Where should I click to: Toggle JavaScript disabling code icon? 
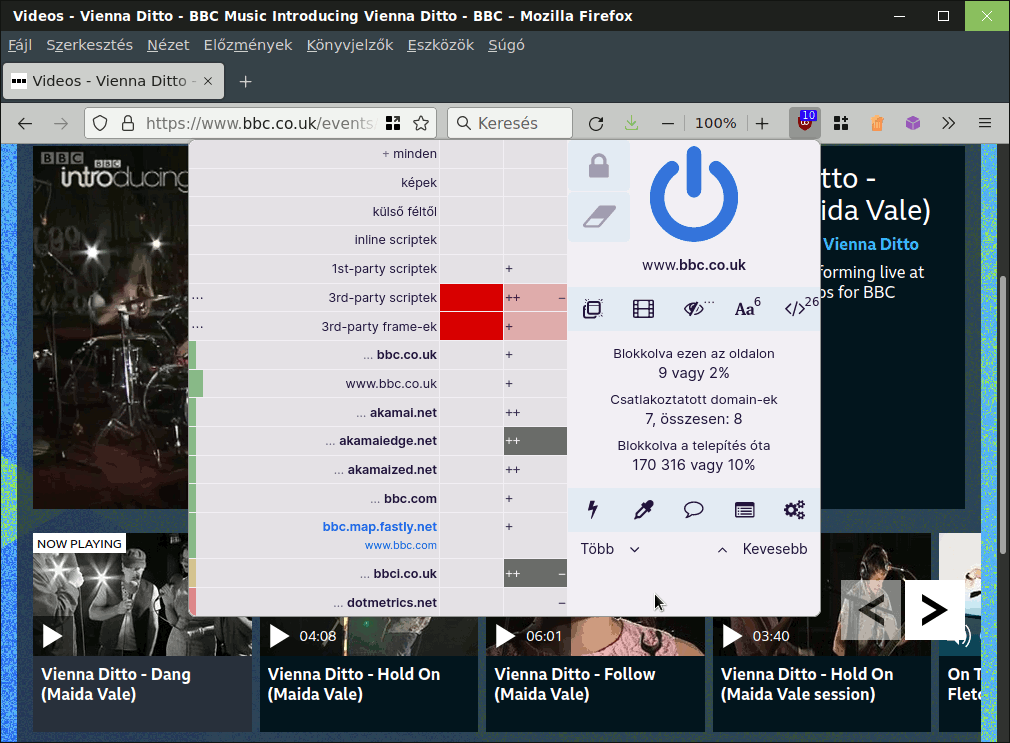click(796, 309)
